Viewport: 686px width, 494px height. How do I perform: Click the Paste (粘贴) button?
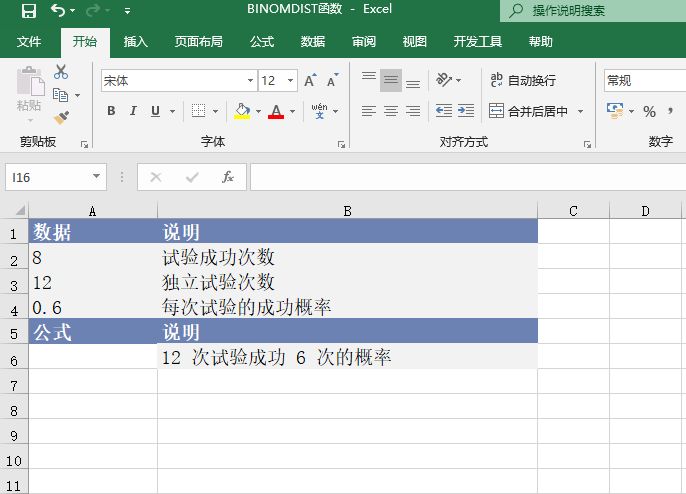[29, 92]
